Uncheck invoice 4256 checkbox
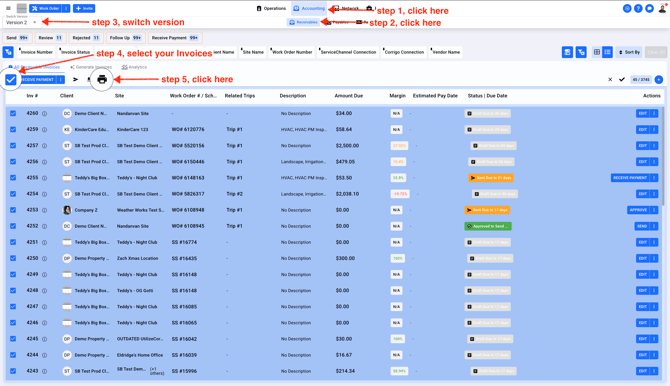The height and width of the screenshot is (386, 670). coord(13,162)
